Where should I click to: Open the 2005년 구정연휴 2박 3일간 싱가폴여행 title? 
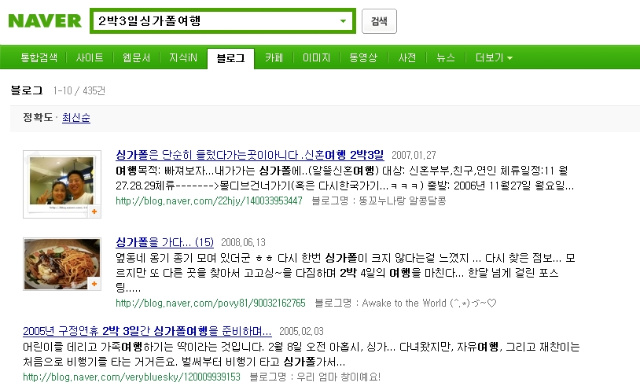pyautogui.click(x=147, y=331)
